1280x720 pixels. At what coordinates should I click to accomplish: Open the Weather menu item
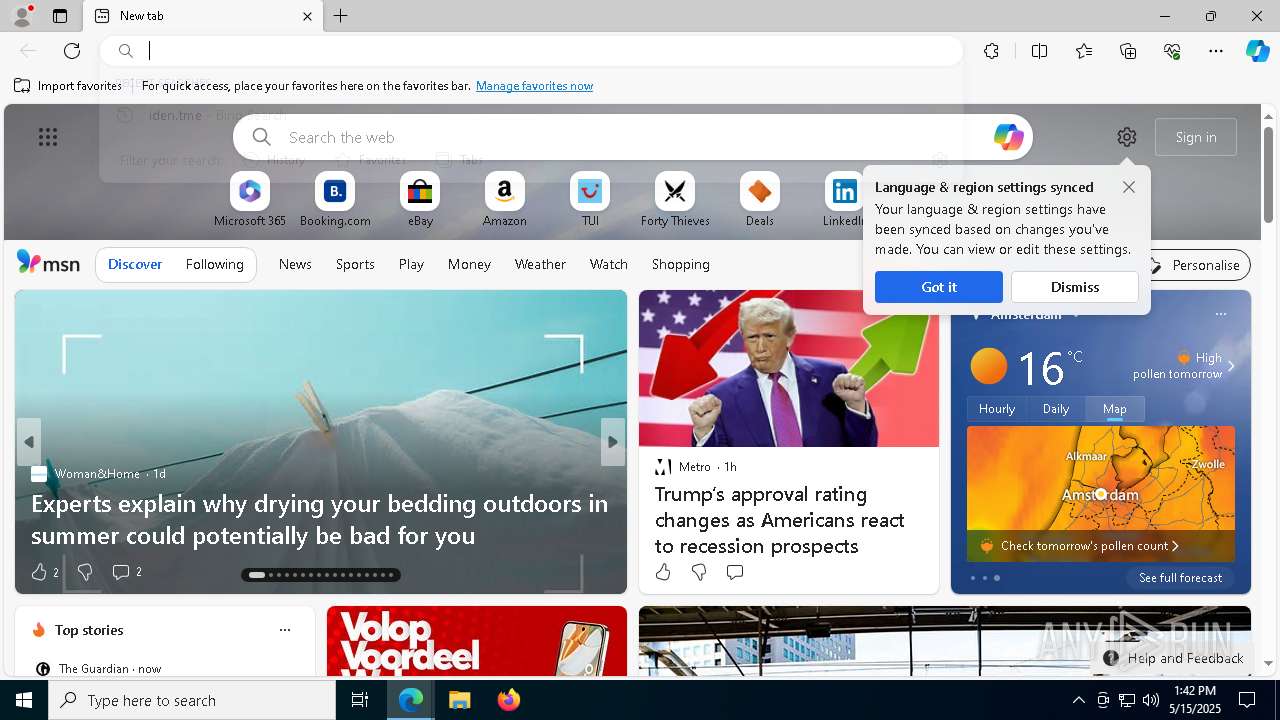click(540, 264)
